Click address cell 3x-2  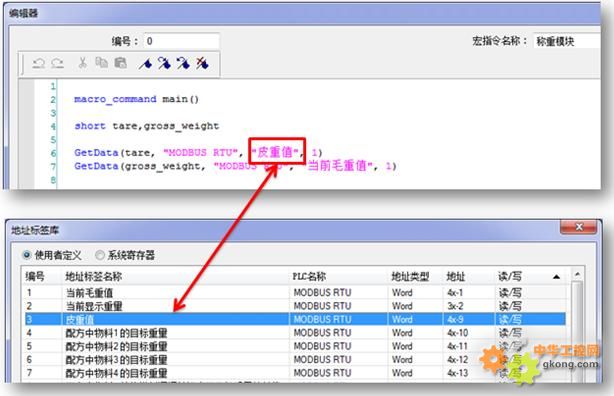tap(455, 306)
